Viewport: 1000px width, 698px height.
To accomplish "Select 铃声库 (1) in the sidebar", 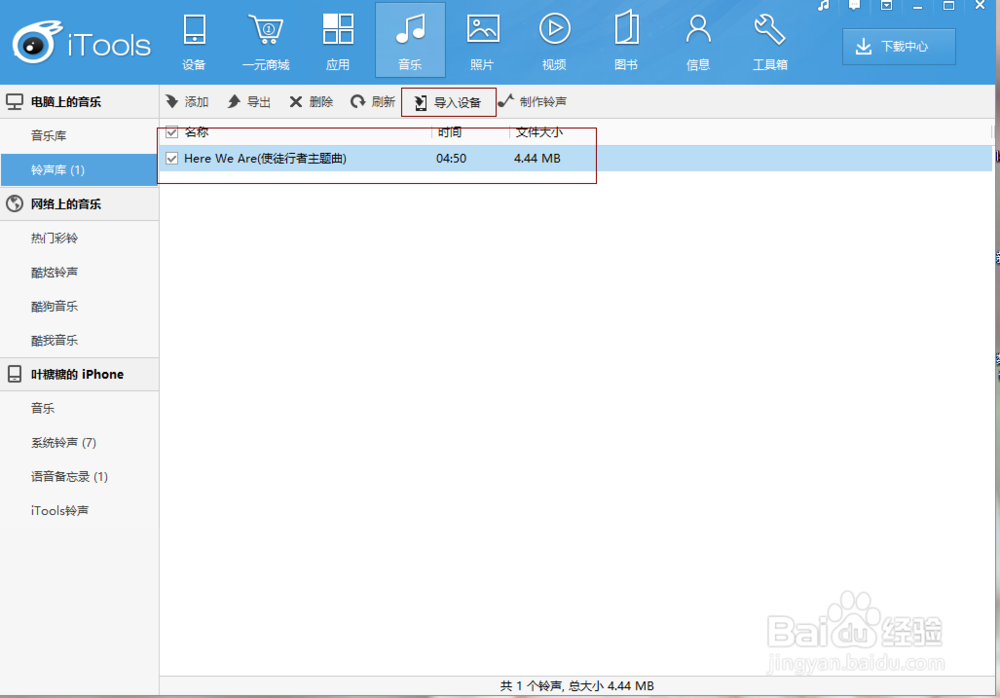I will (79, 170).
